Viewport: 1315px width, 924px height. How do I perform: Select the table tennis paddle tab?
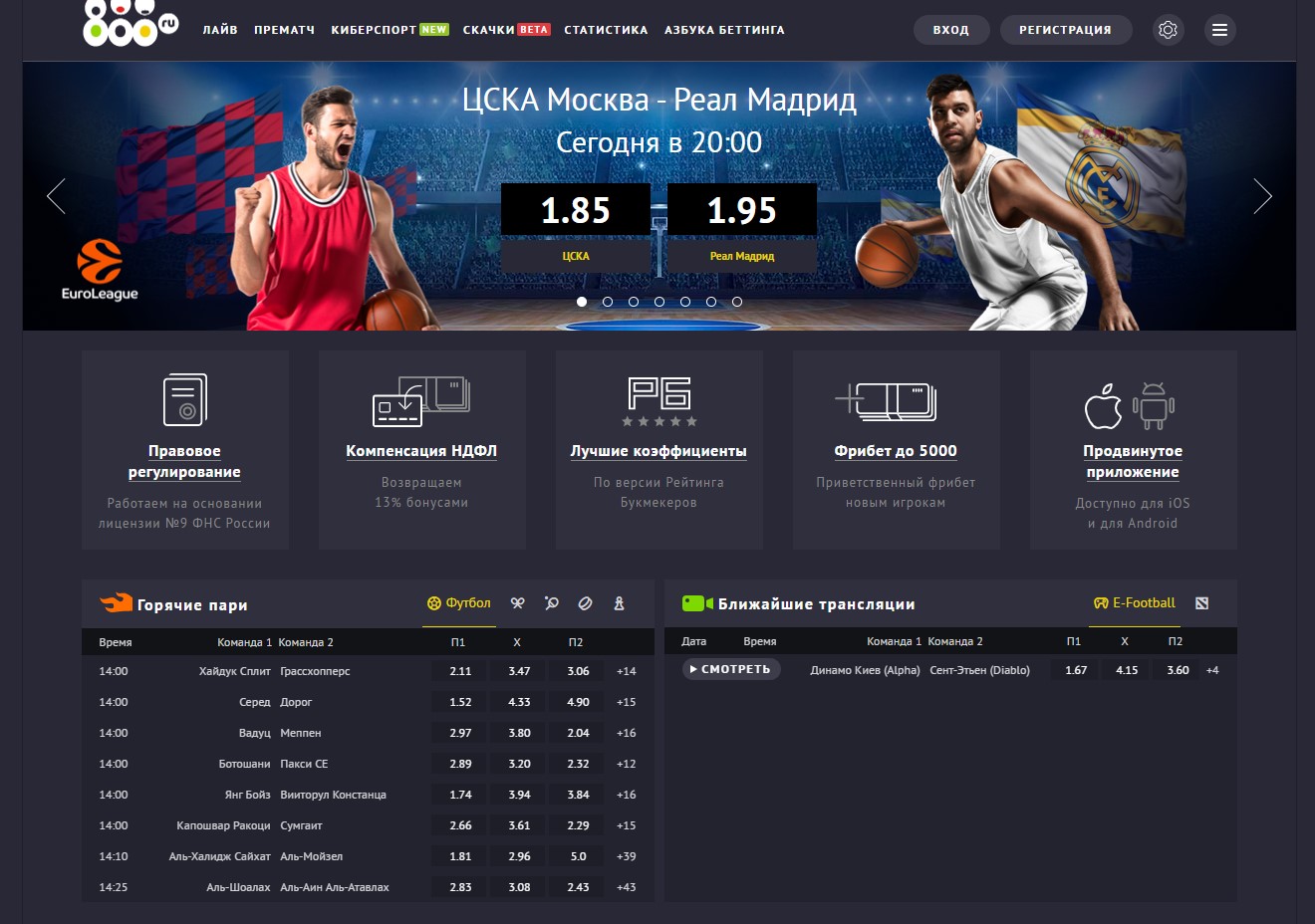[552, 603]
